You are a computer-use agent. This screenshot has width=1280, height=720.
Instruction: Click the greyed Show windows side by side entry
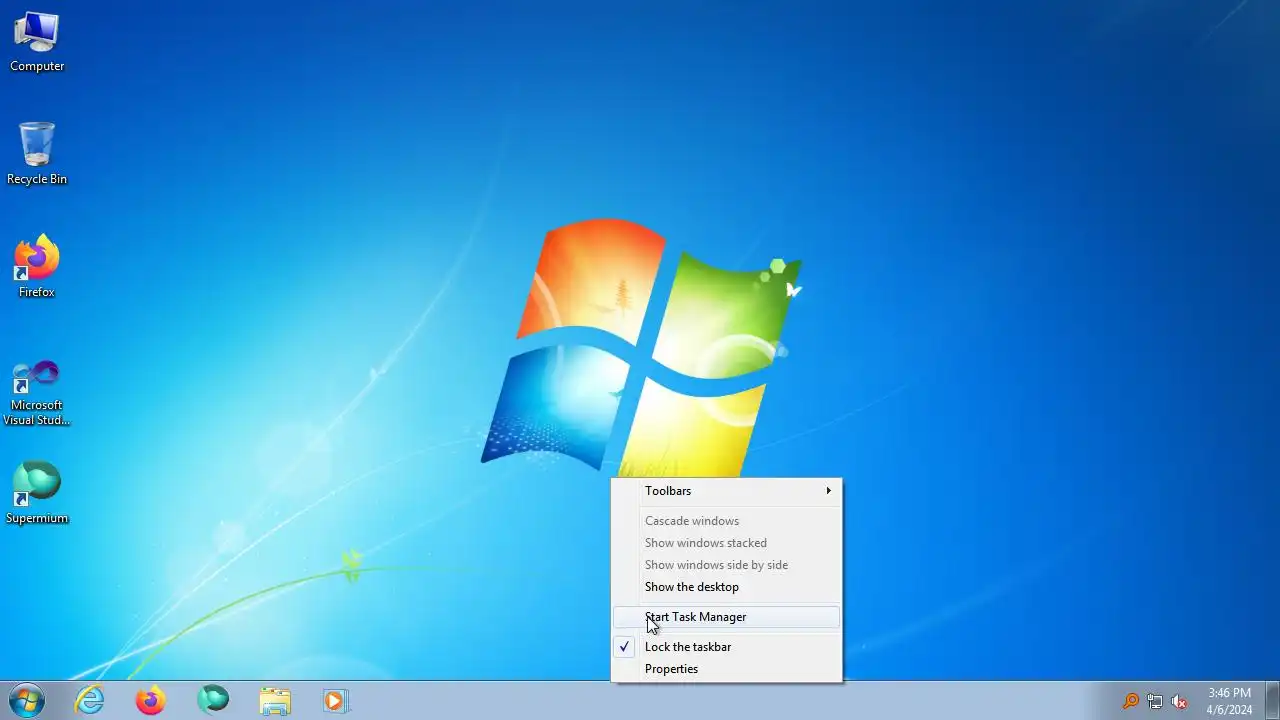coord(726,565)
